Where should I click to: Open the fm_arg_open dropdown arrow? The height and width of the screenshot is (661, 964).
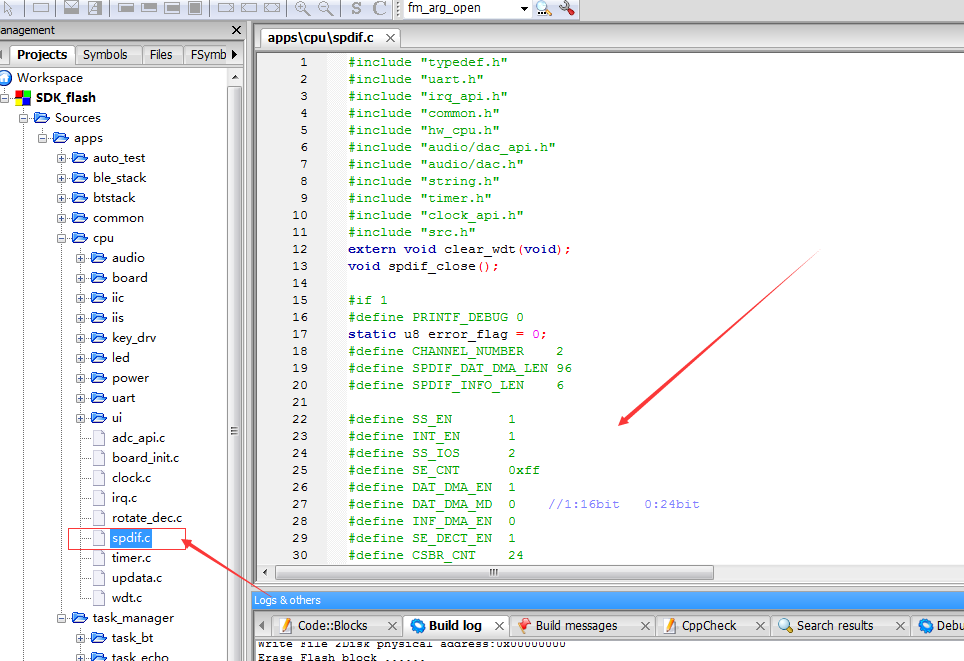pyautogui.click(x=524, y=9)
